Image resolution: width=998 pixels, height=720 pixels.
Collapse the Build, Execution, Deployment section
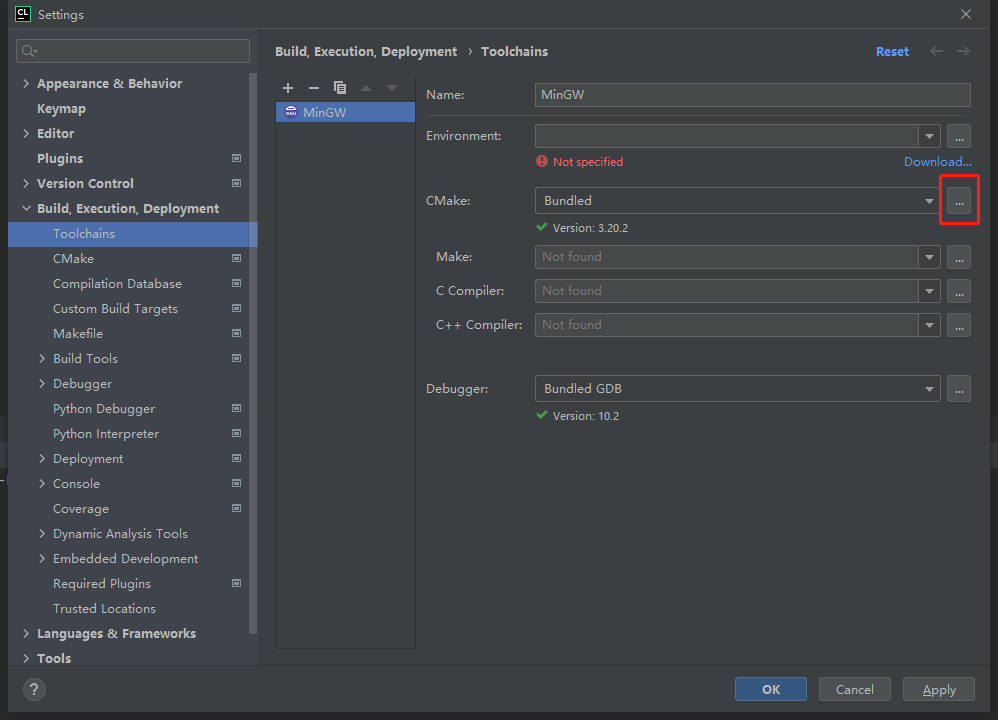pyautogui.click(x=26, y=209)
